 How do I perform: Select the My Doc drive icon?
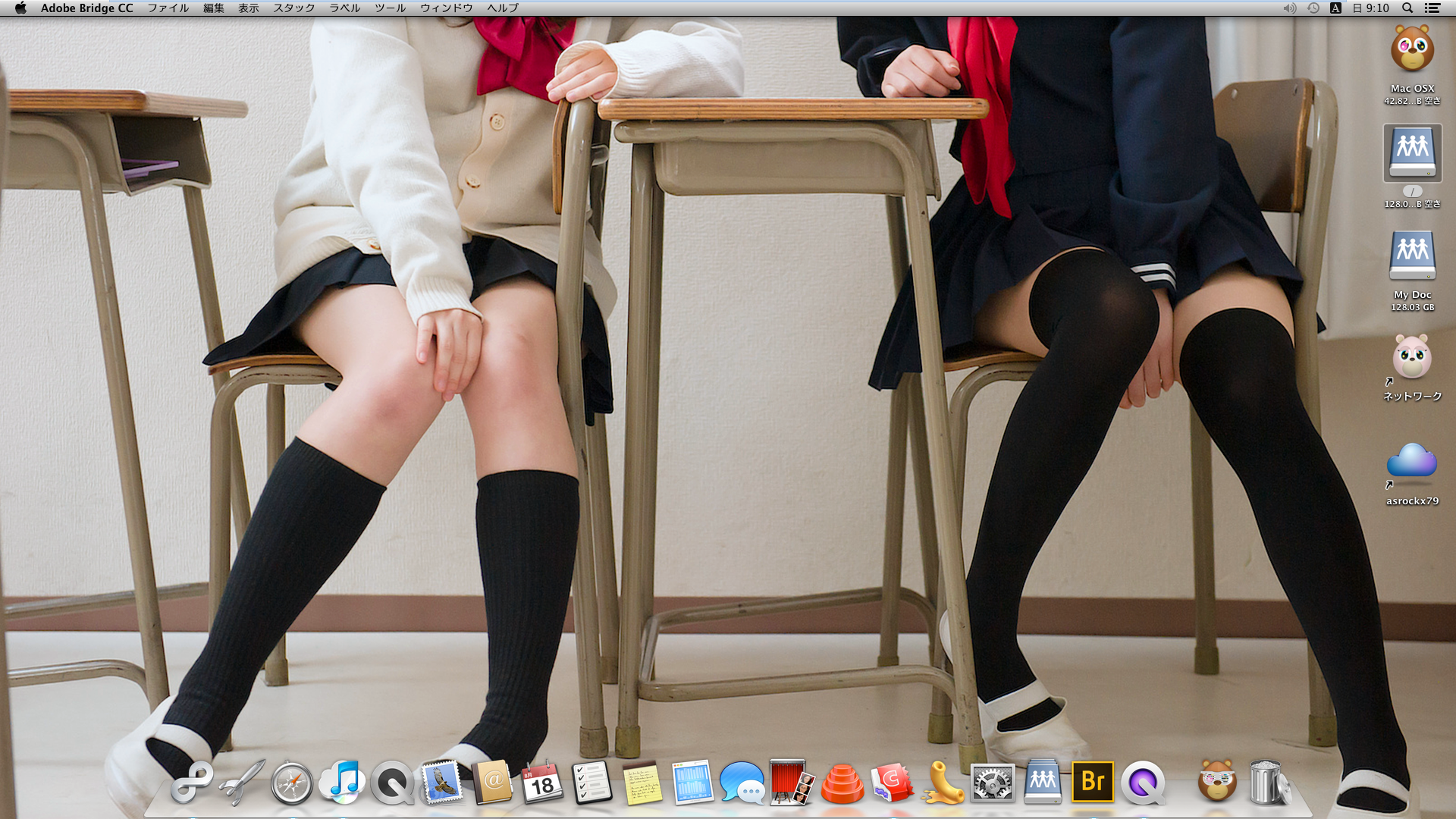pyautogui.click(x=1412, y=256)
